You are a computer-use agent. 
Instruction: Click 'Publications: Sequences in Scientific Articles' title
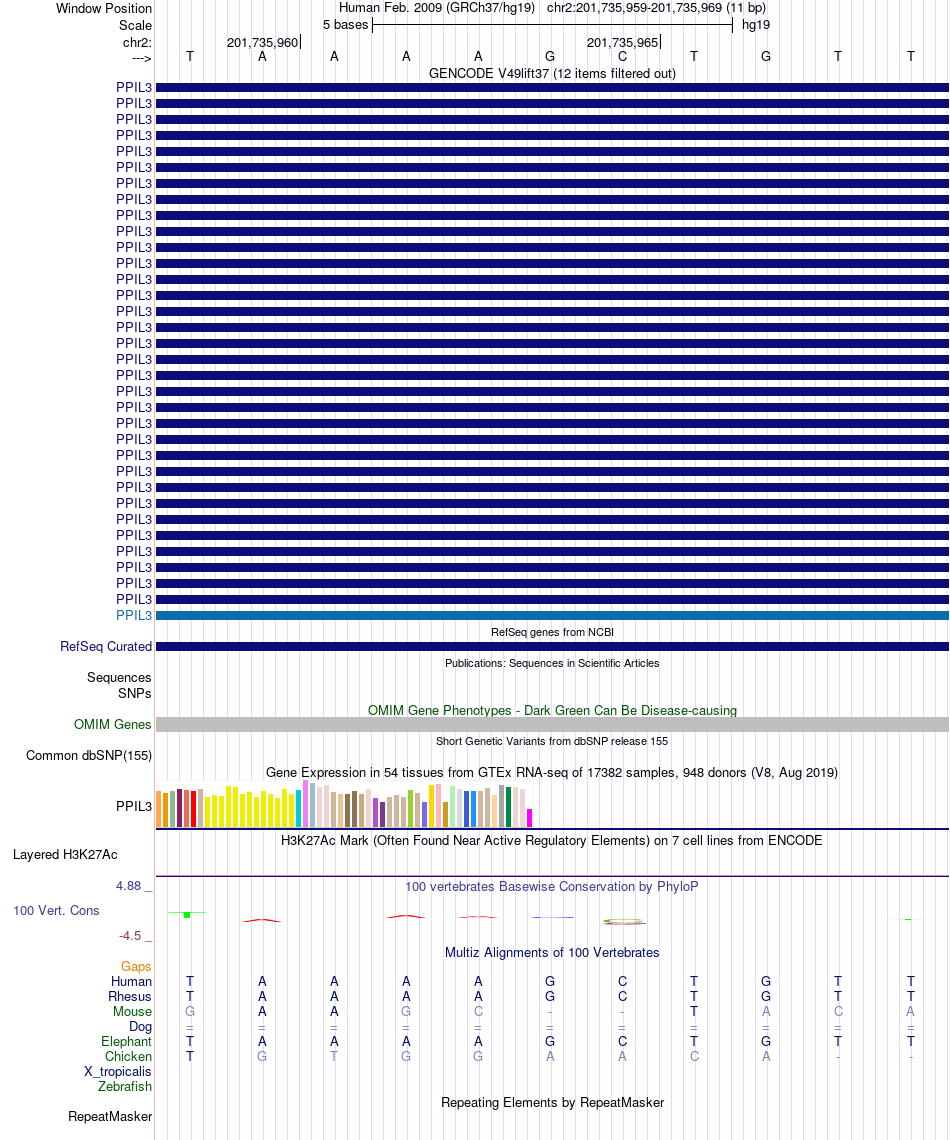click(x=552, y=663)
